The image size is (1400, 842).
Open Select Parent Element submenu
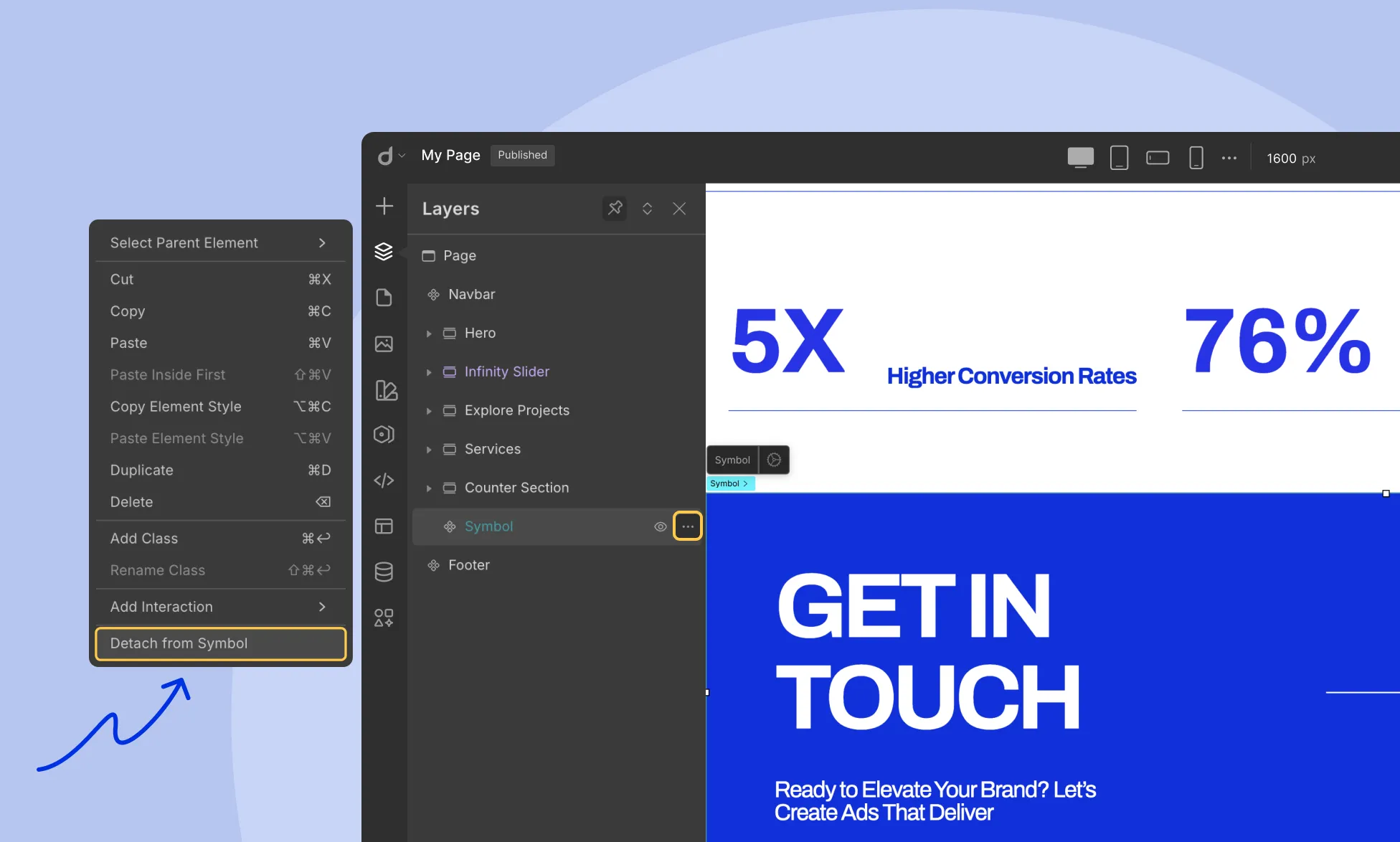[220, 243]
